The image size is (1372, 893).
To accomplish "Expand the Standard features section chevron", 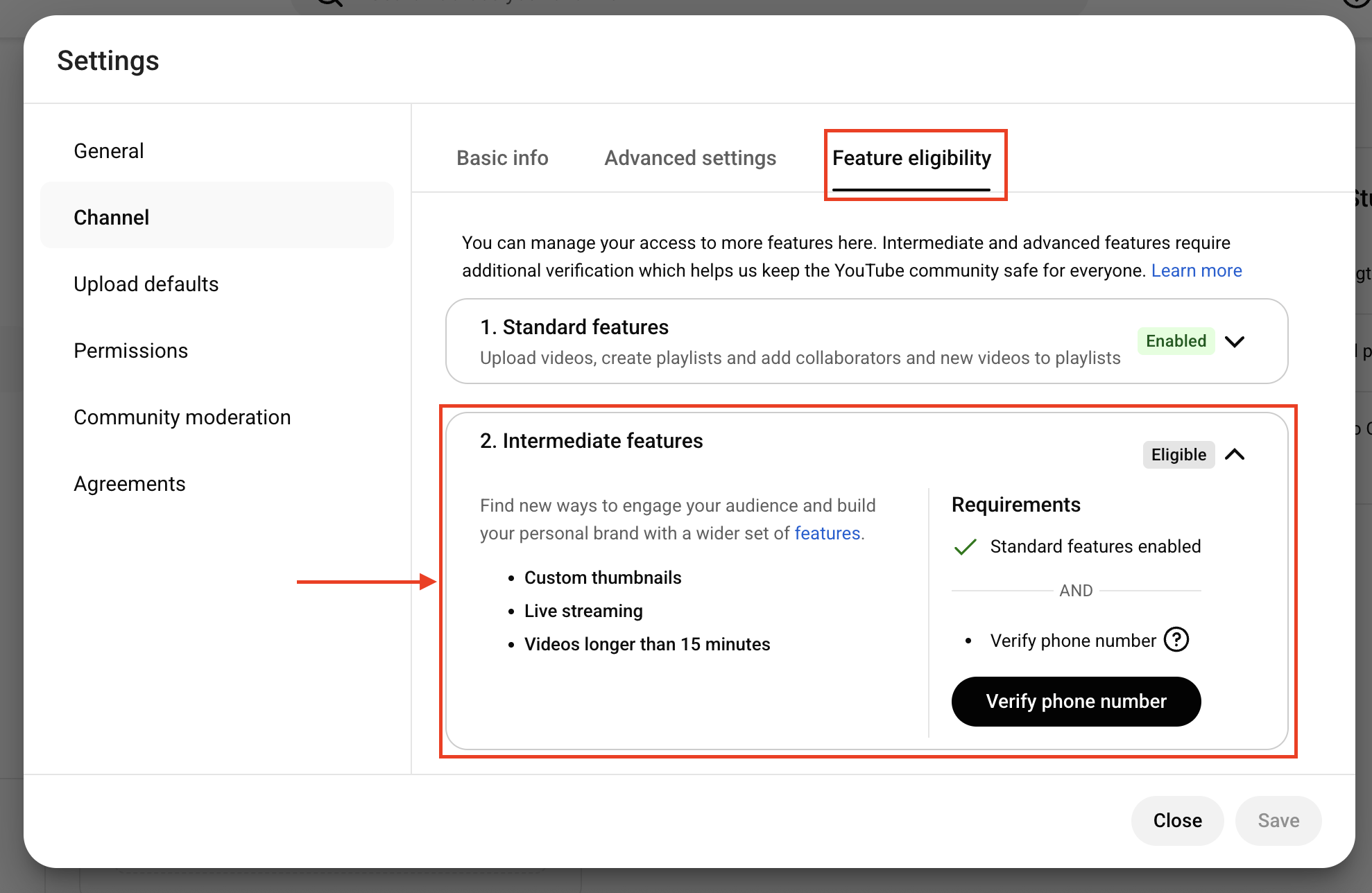I will [1235, 341].
